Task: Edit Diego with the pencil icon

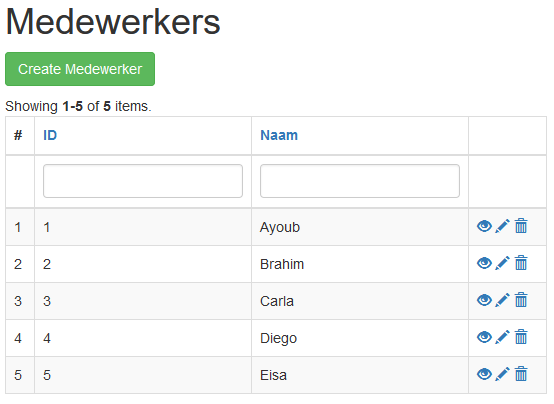Action: [502, 337]
